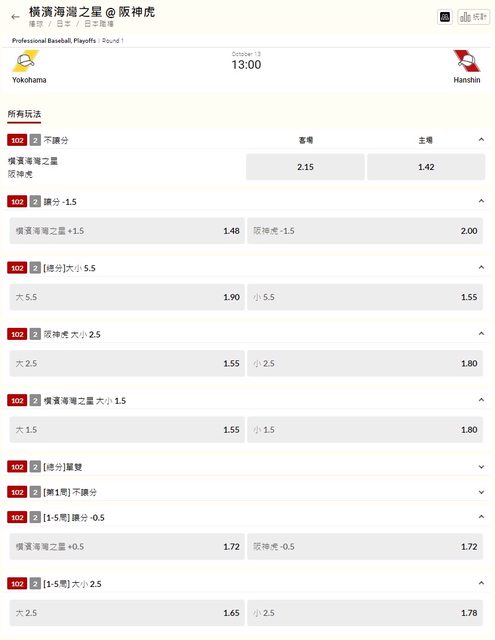Select home moneyline odds 1.42
The width and height of the screenshot is (495, 640).
pyautogui.click(x=426, y=167)
